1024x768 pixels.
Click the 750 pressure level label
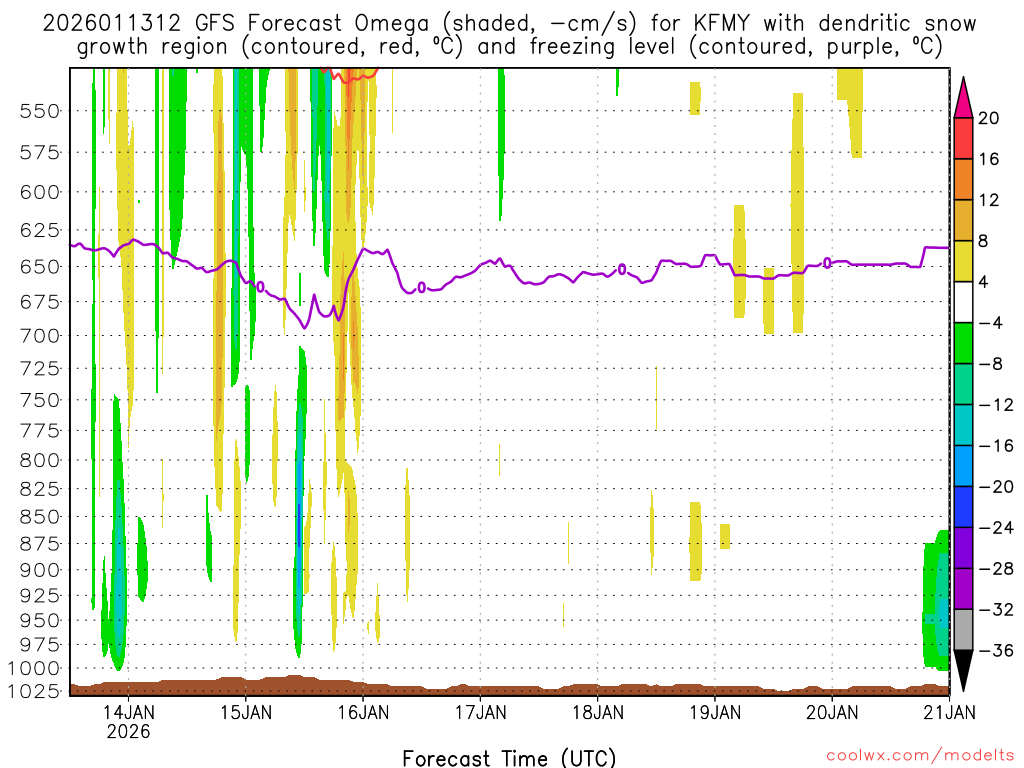tap(39, 400)
